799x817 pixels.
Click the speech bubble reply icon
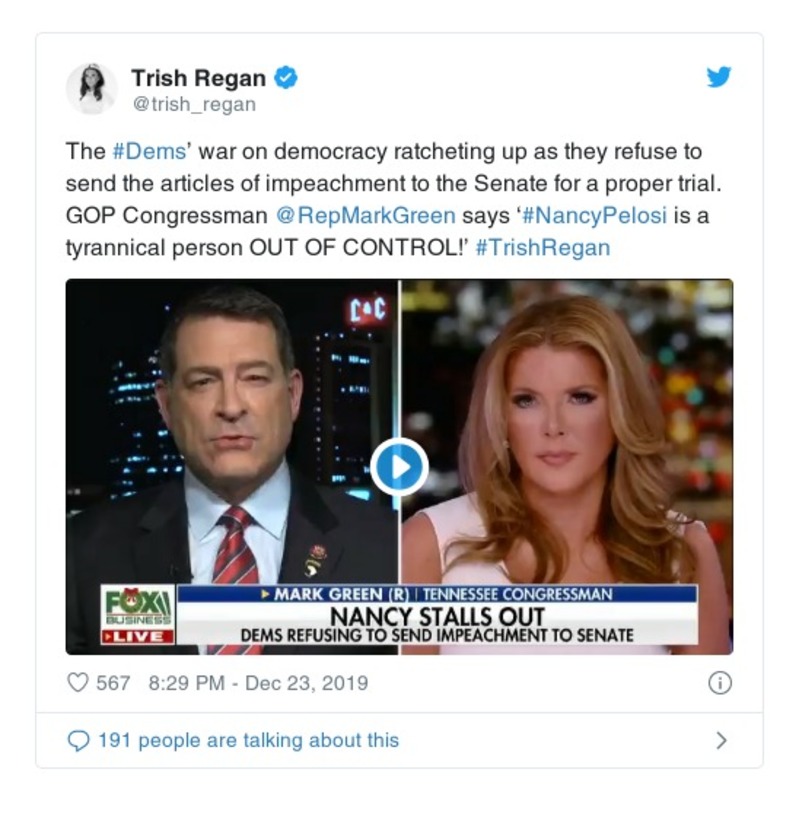coord(79,740)
